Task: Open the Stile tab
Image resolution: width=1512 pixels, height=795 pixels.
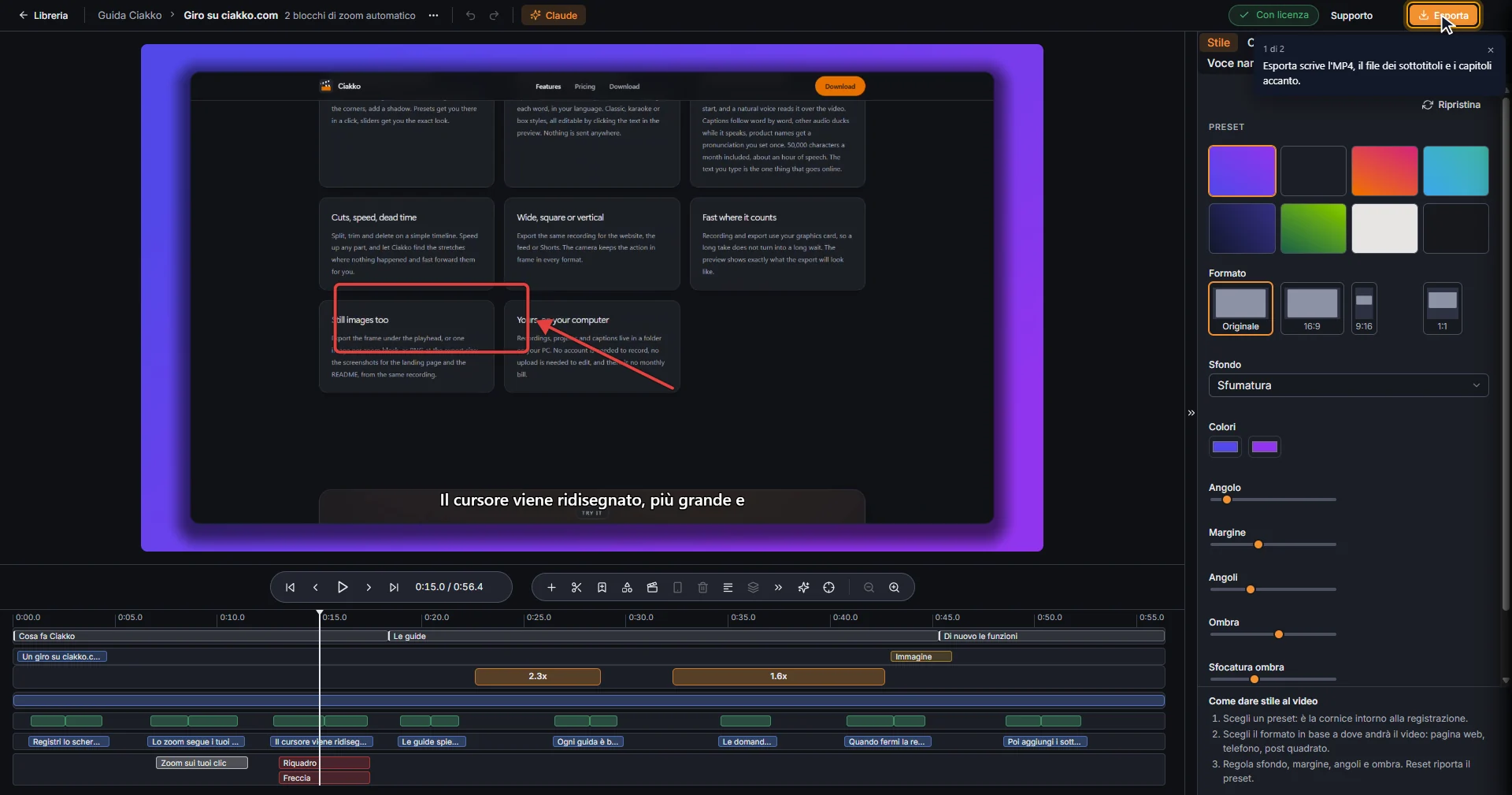Action: 1218,43
